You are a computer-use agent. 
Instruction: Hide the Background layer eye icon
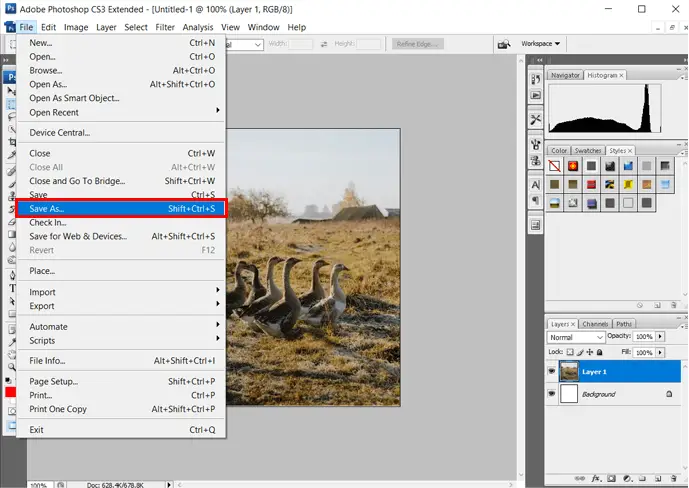click(551, 393)
